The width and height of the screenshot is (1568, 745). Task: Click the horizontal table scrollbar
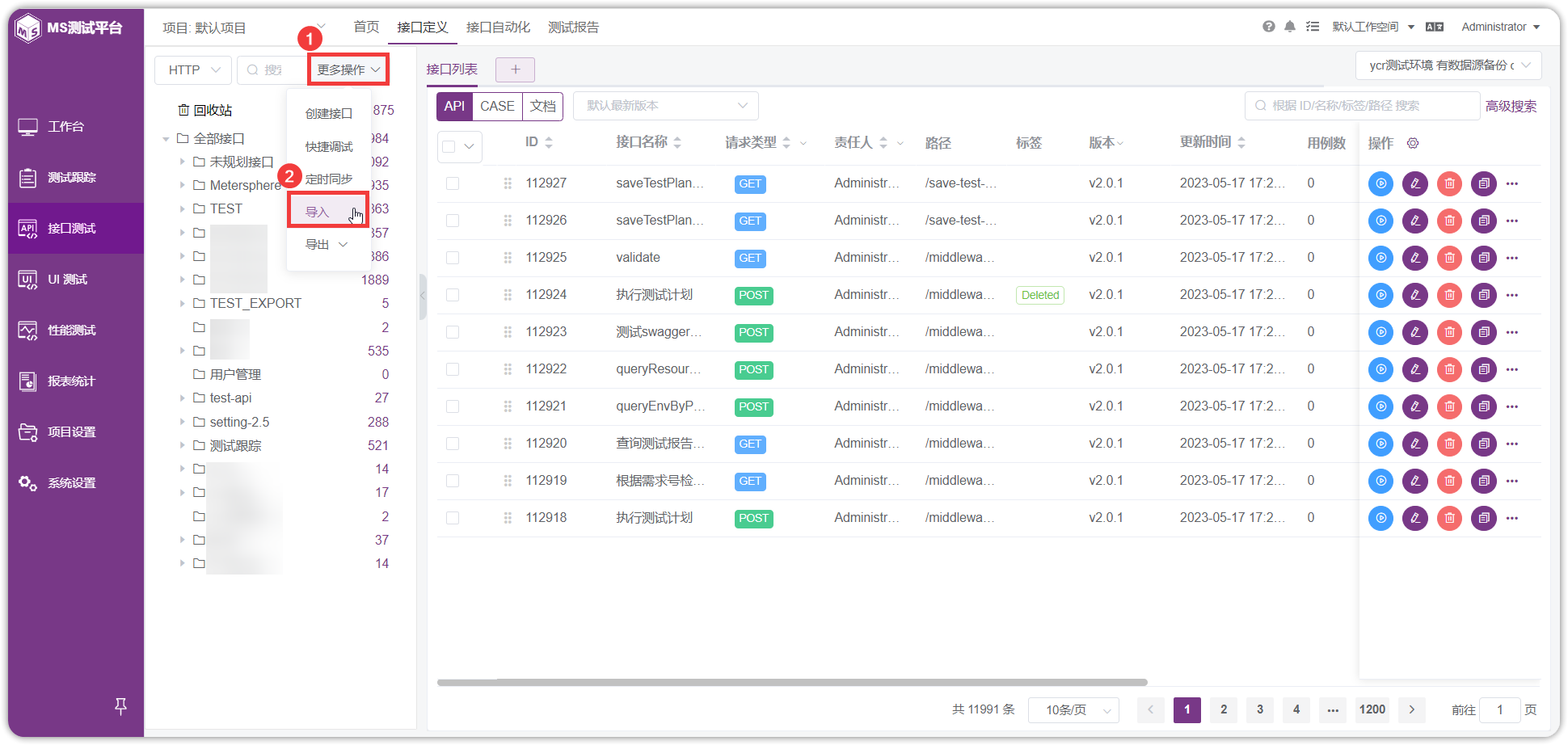click(792, 683)
